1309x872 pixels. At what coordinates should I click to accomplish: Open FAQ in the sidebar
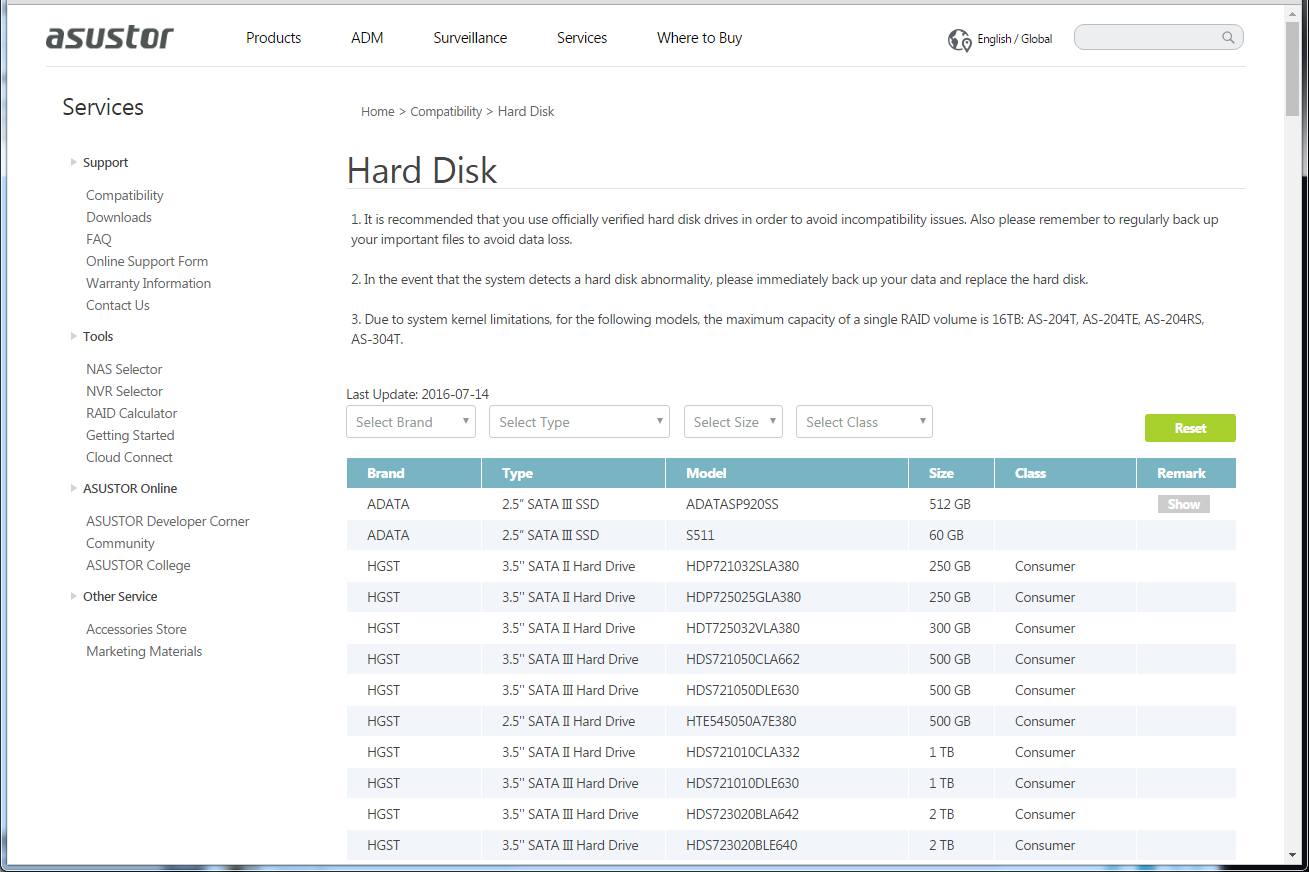[99, 240]
